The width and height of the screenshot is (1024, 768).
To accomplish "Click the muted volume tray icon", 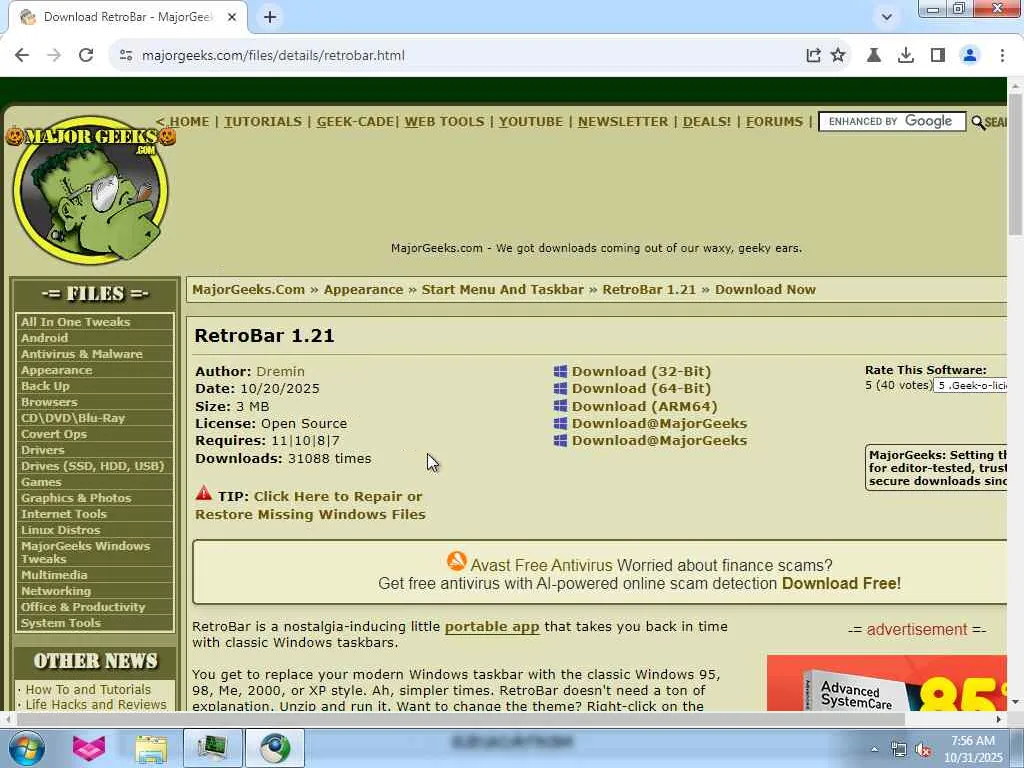I will pyautogui.click(x=923, y=750).
